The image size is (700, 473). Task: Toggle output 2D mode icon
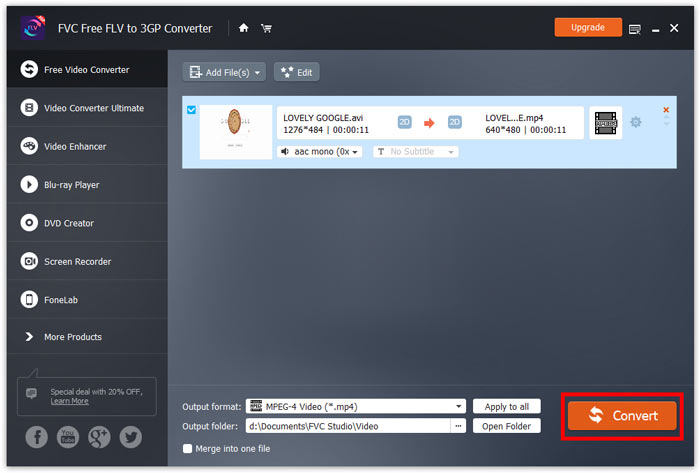(454, 122)
